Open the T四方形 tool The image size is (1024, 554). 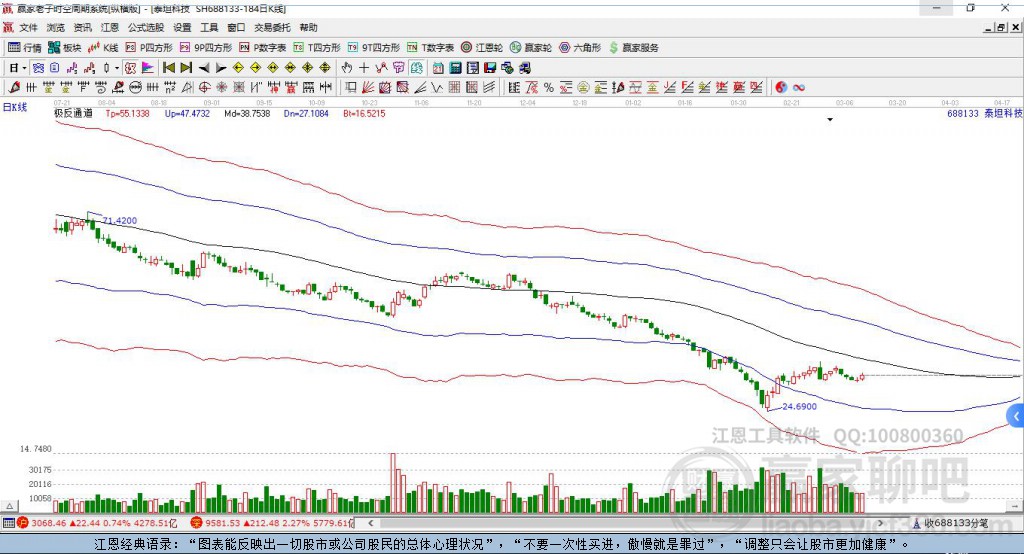[317, 48]
